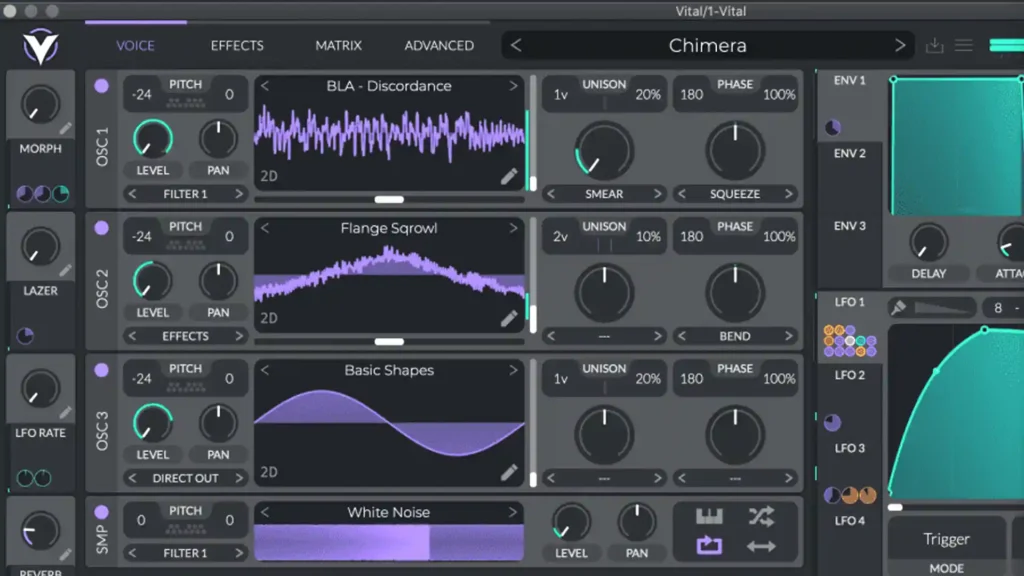Image resolution: width=1024 pixels, height=576 pixels.
Task: Open the hamburger menu icon
Action: coord(964,46)
